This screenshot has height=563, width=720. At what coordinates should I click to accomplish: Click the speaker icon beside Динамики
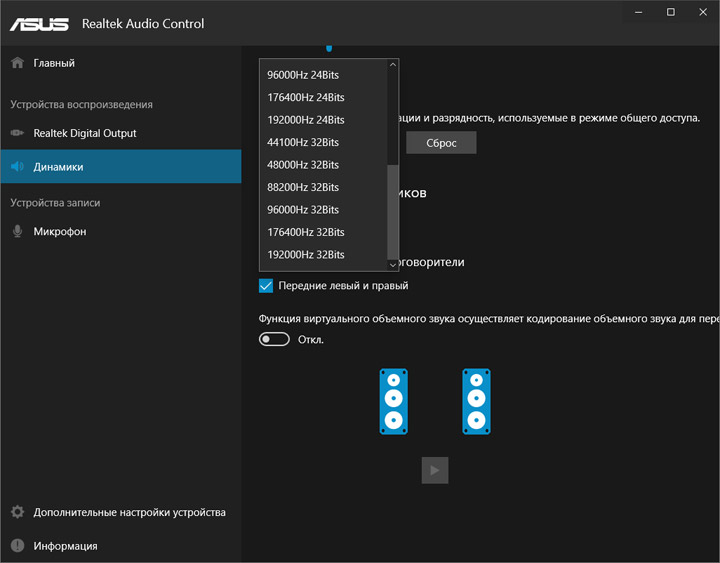coord(17,167)
